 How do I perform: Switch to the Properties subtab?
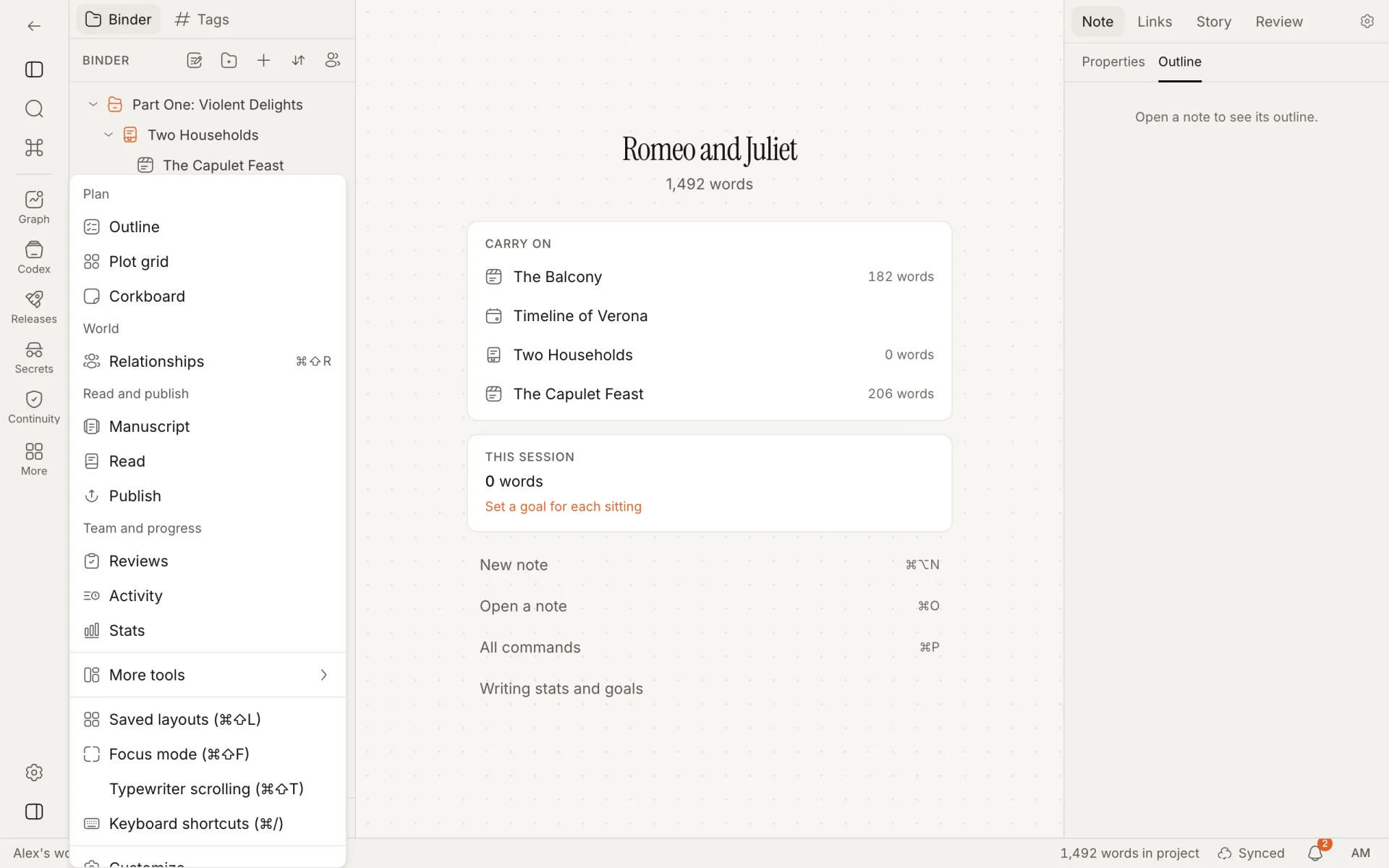point(1113,62)
